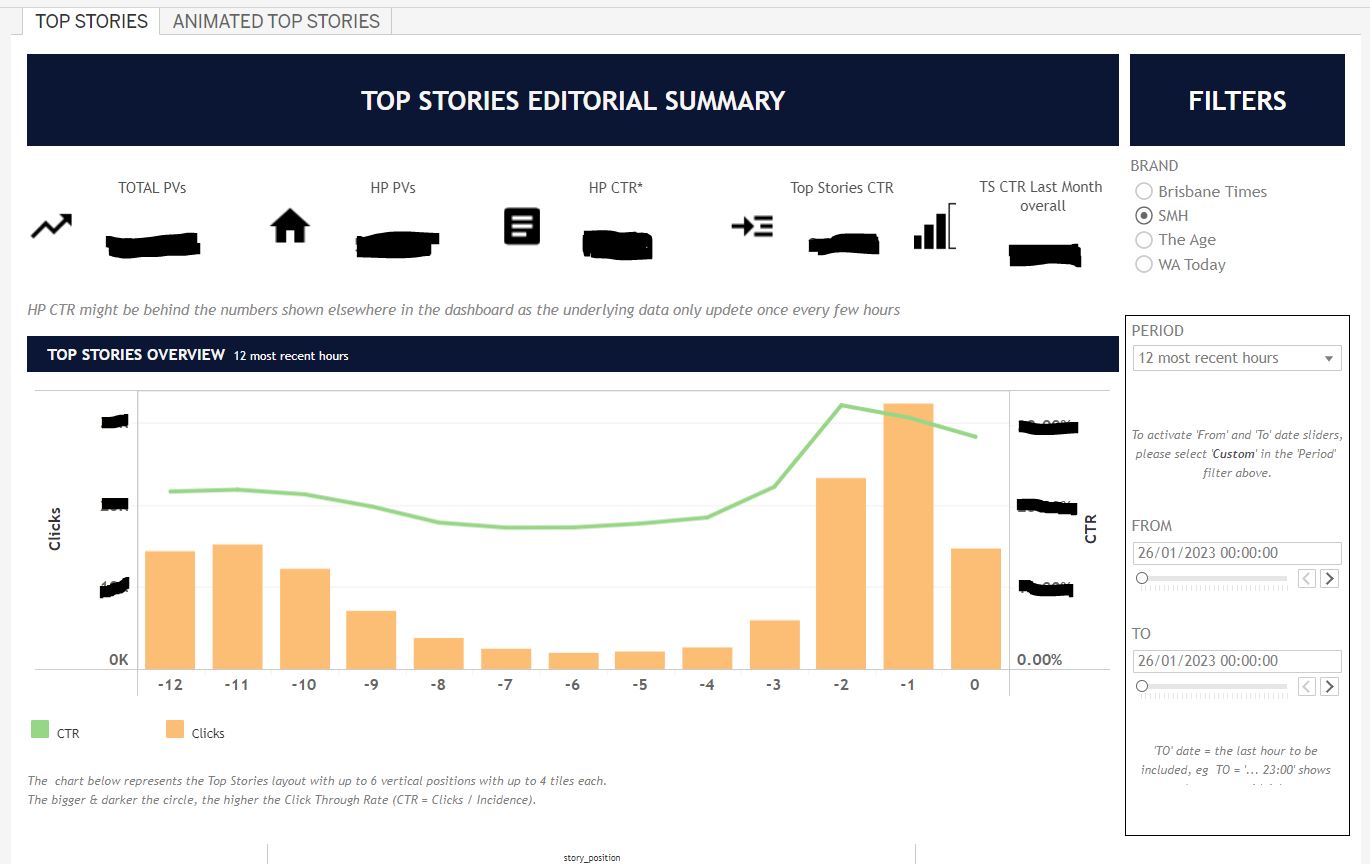Screen dimensions: 1370x864
Task: Click the green CTR legend swatch
Action: click(40, 730)
